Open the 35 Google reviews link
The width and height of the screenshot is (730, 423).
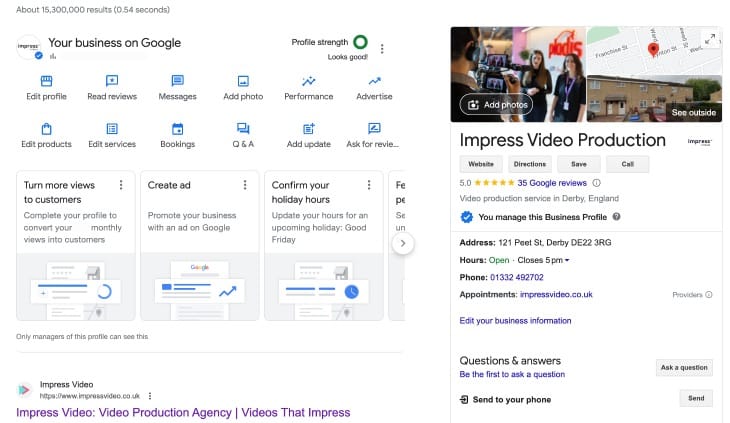pyautogui.click(x=551, y=183)
